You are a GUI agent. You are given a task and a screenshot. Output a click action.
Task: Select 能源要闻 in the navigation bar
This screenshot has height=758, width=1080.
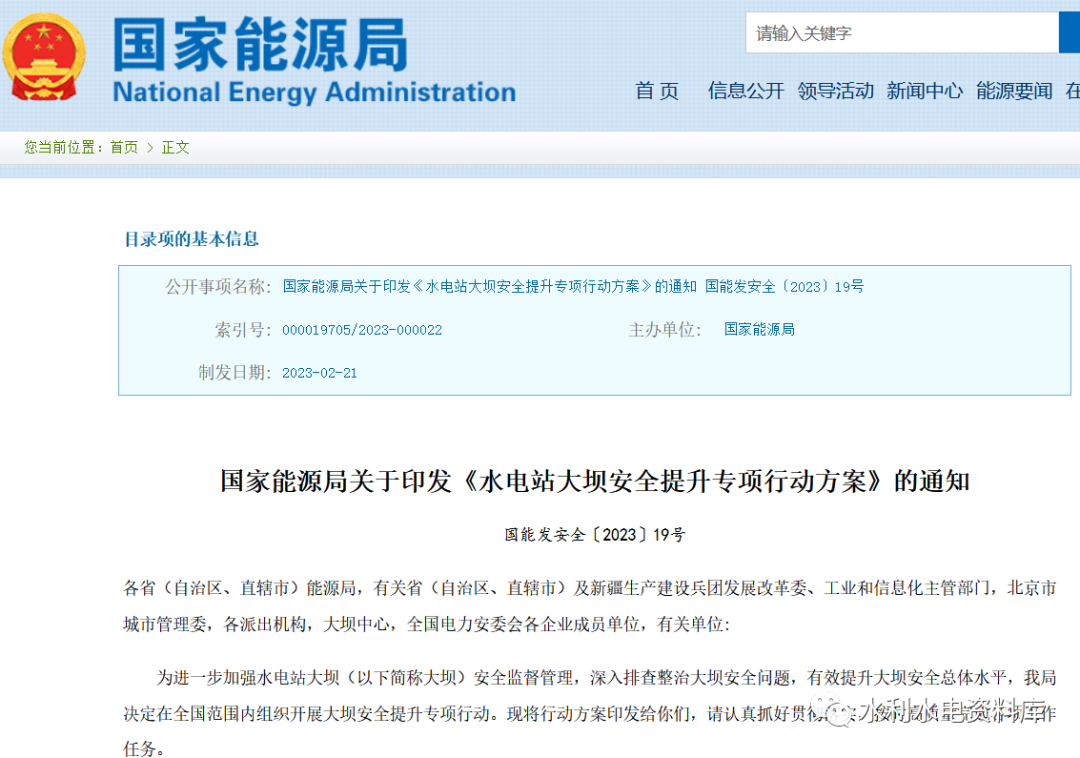click(1014, 91)
